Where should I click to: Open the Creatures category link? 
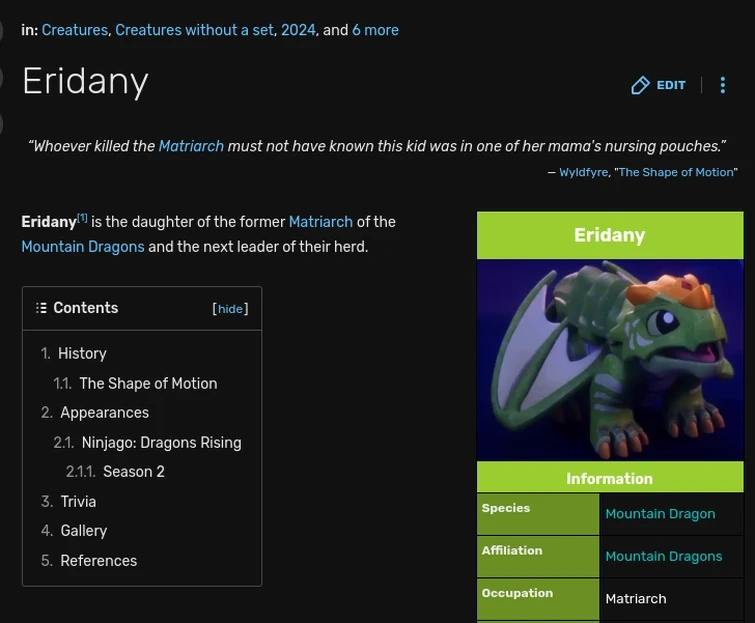(74, 30)
